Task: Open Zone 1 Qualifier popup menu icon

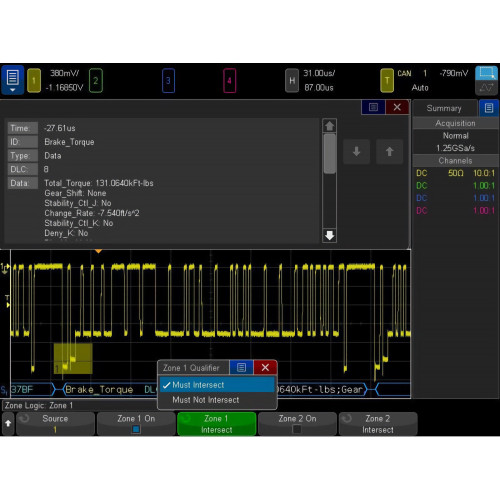Action: click(x=241, y=367)
